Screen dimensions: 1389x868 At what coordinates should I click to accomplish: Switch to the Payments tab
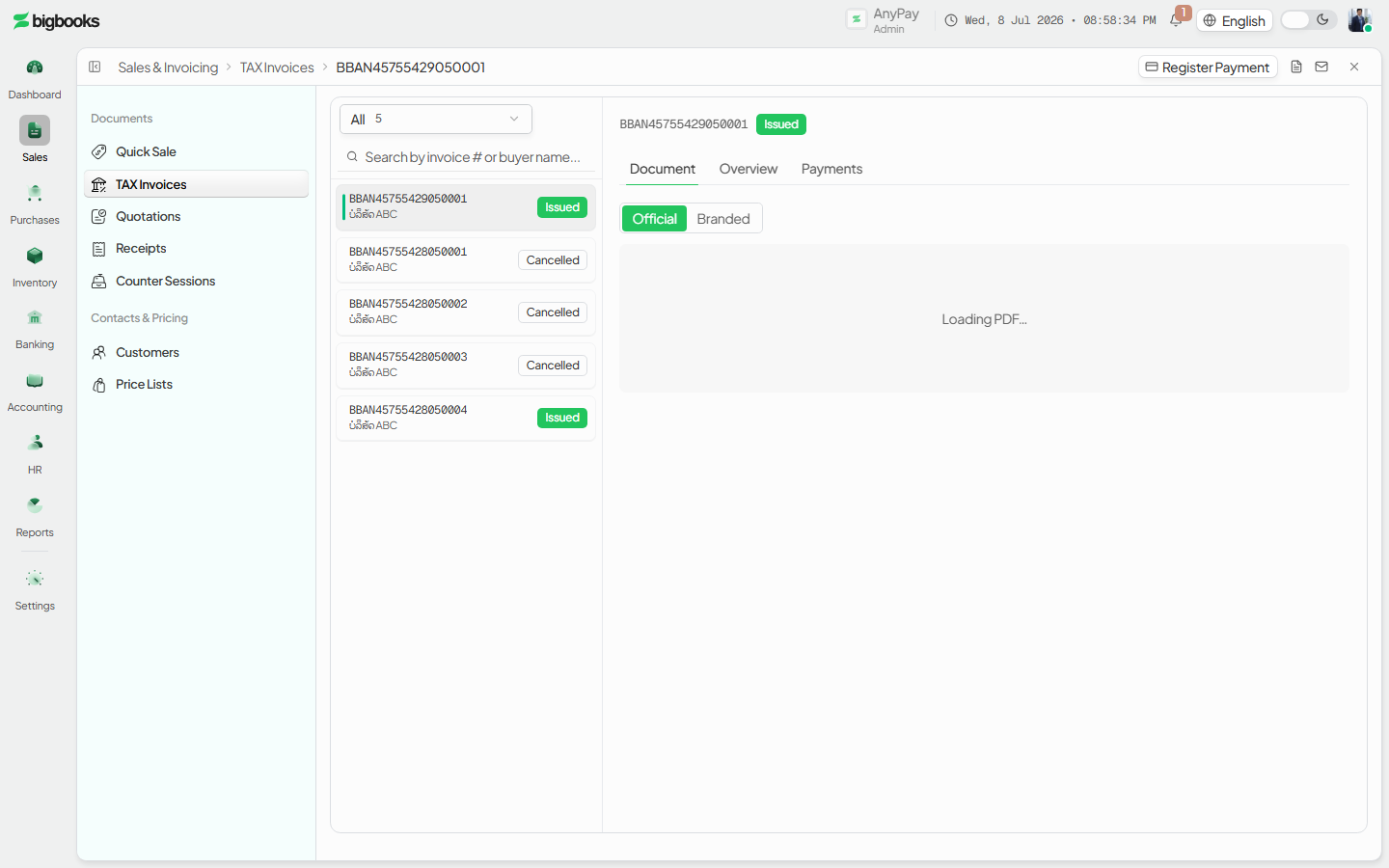pyautogui.click(x=831, y=169)
